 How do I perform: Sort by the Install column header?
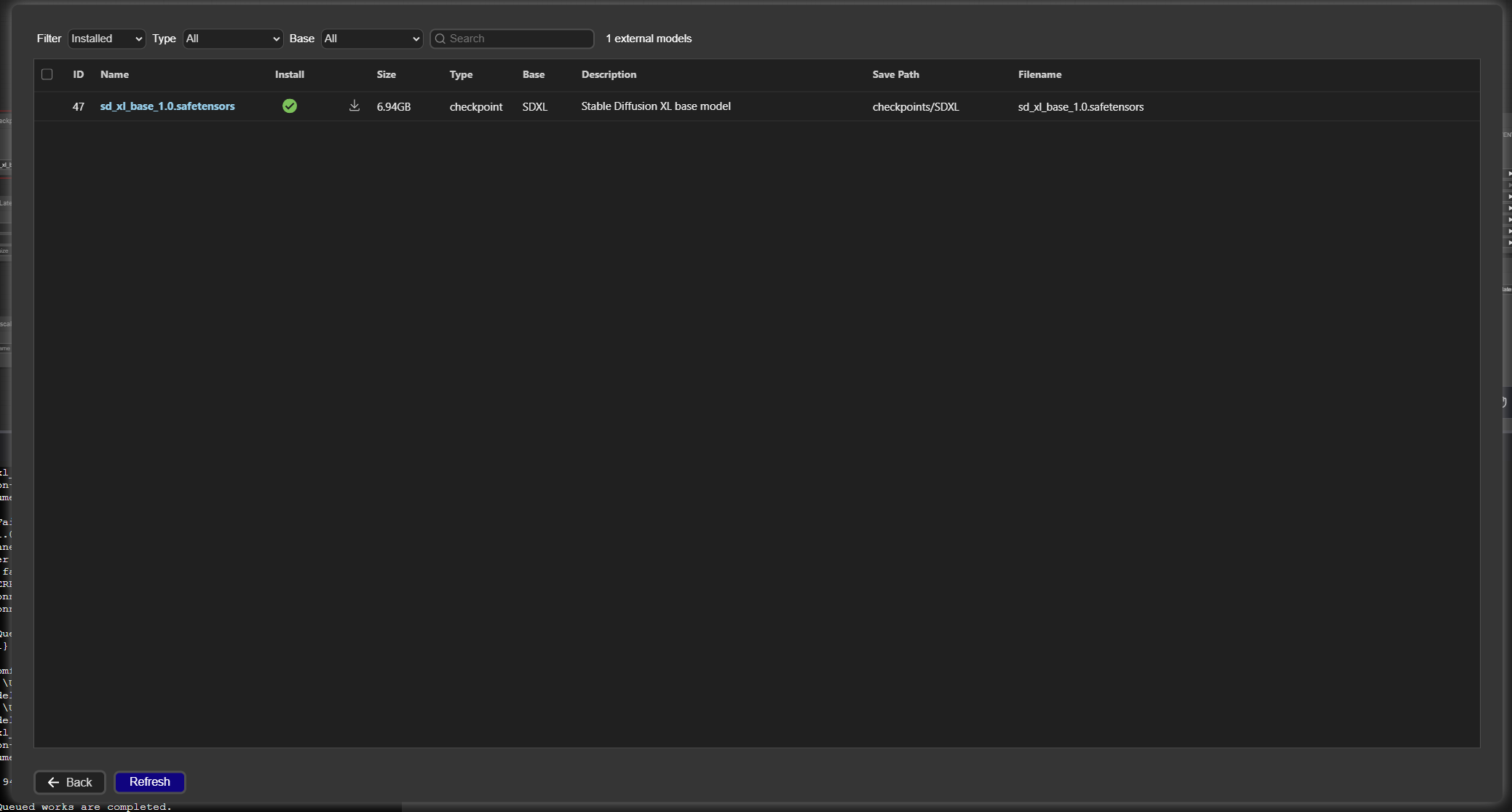pyautogui.click(x=290, y=74)
